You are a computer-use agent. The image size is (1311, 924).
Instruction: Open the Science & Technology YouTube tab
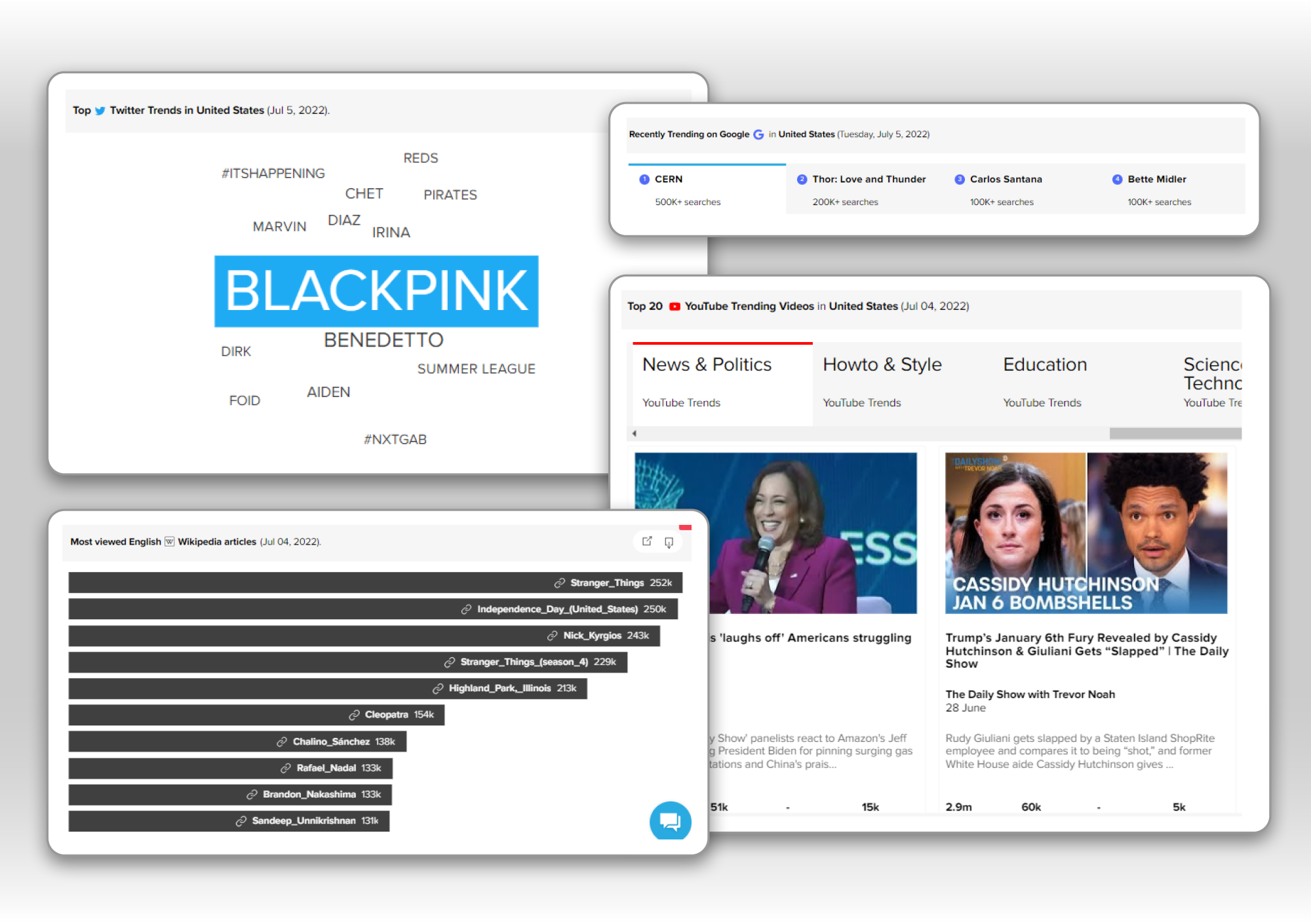point(1208,384)
